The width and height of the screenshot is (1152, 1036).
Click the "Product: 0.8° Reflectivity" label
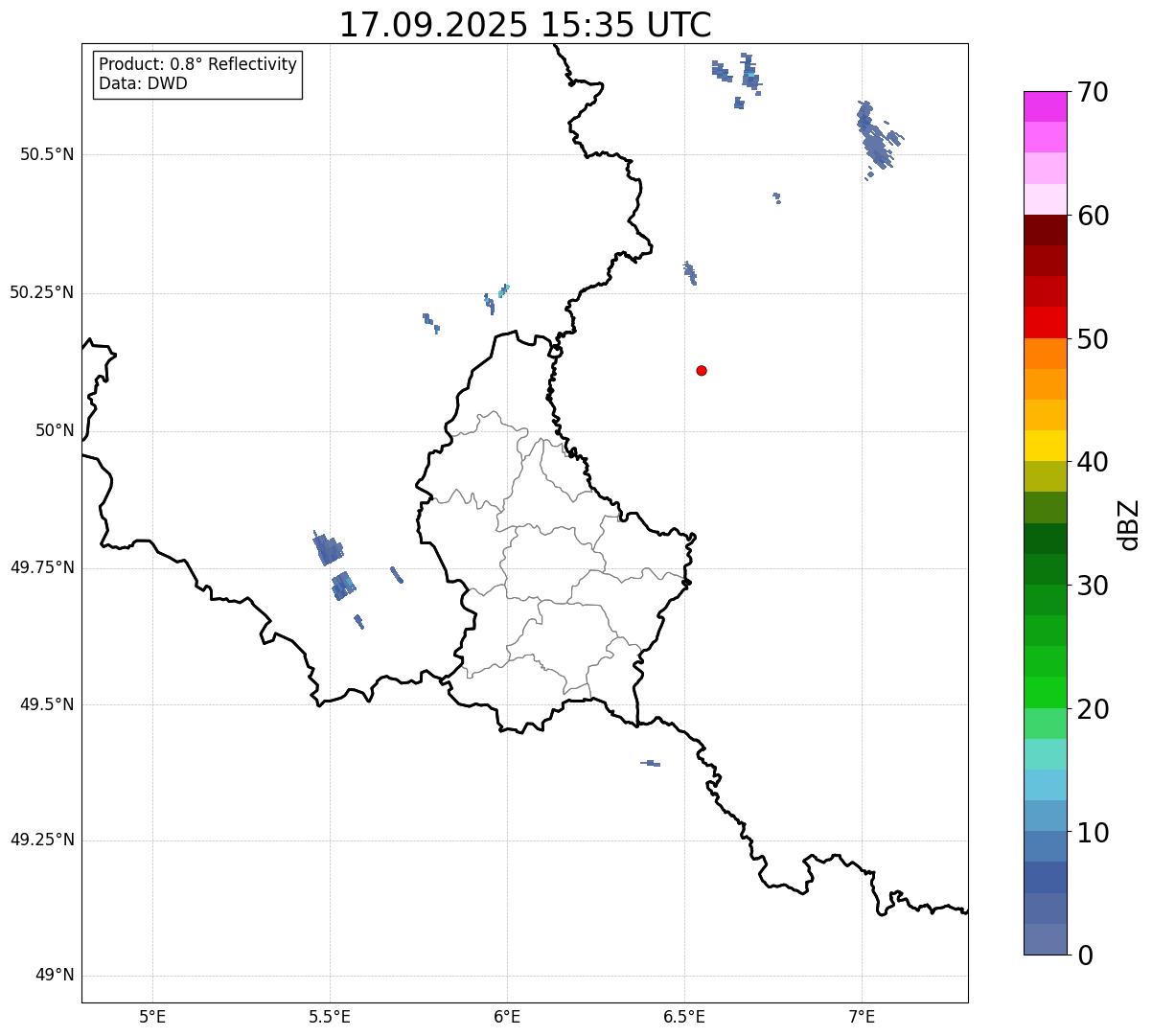point(198,64)
